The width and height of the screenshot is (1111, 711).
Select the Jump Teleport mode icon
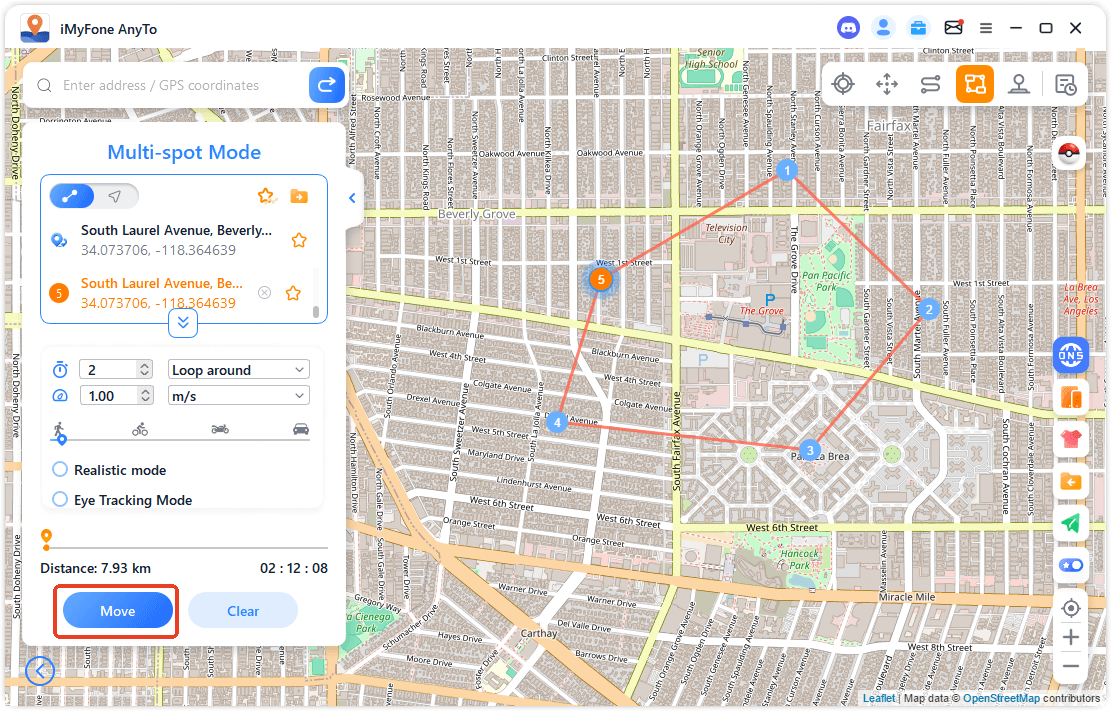tap(887, 84)
